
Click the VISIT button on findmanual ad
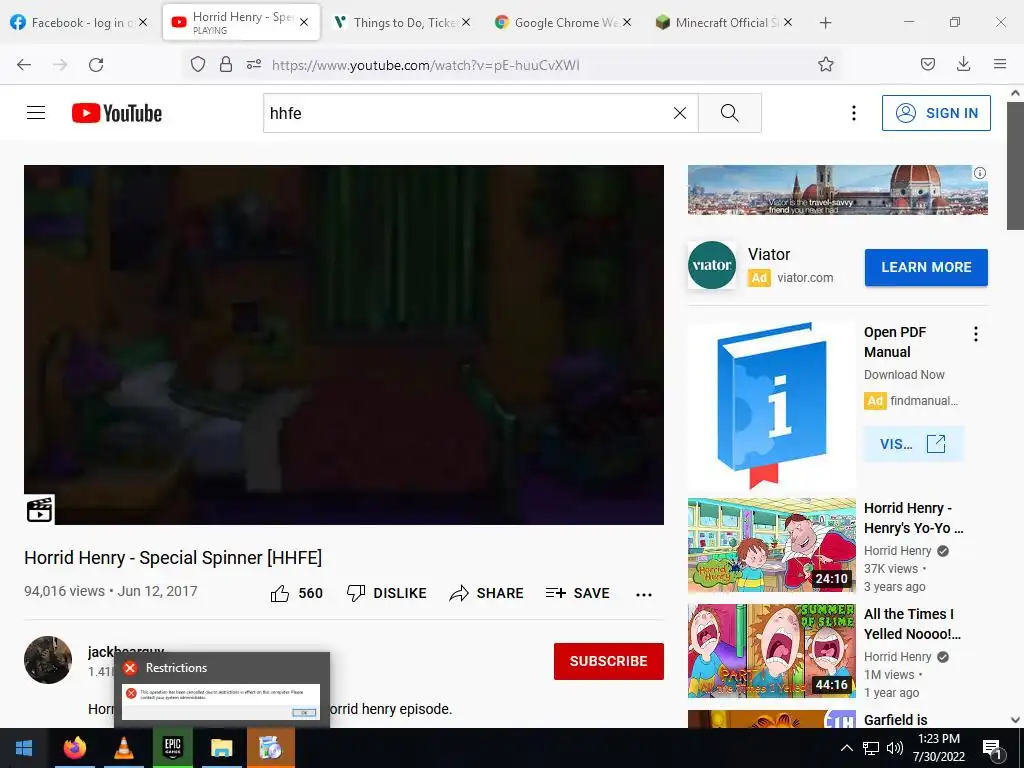pos(913,444)
